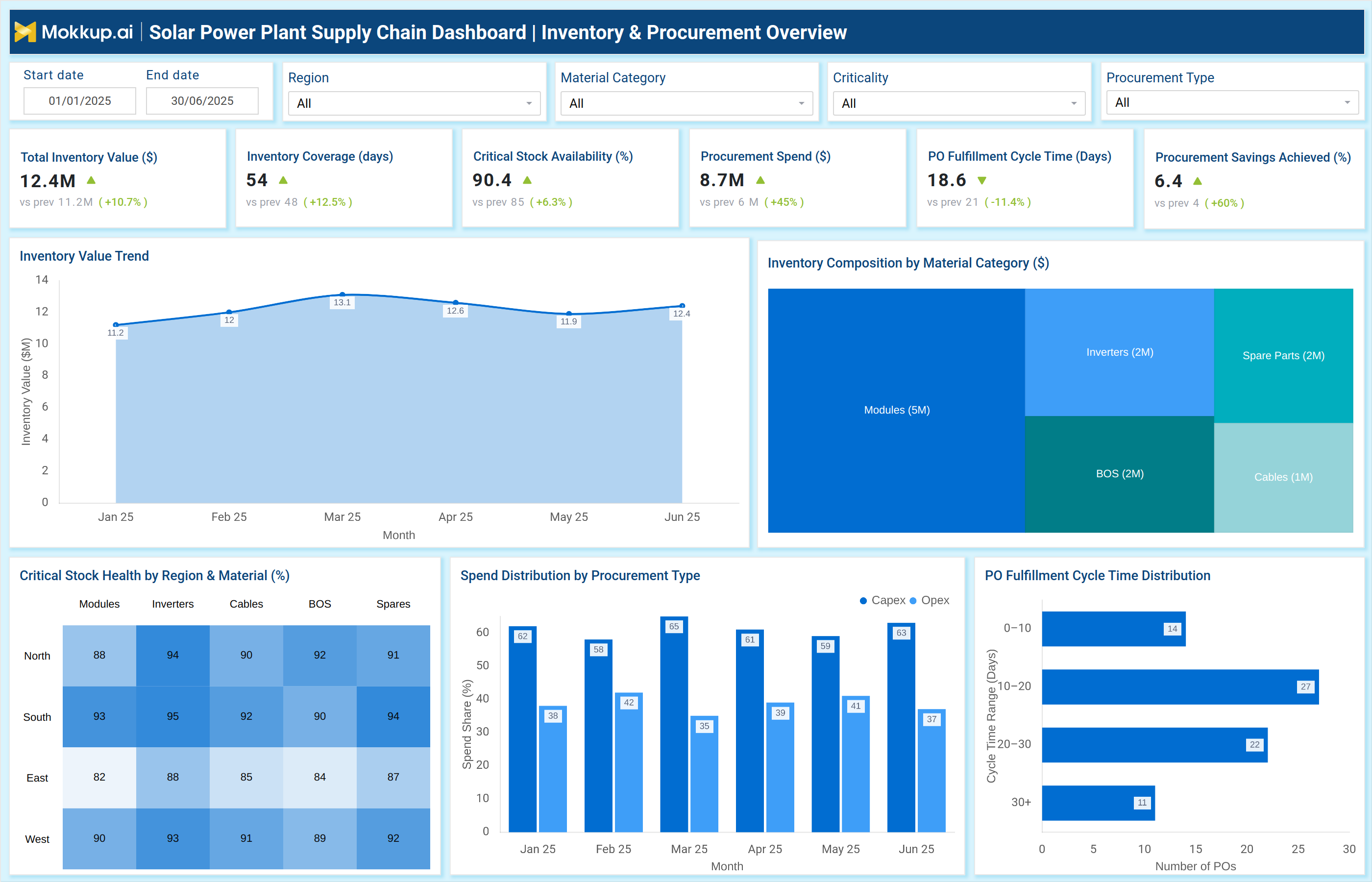
Task: Click the Inventory Coverage up-trend arrow
Action: coord(283,180)
